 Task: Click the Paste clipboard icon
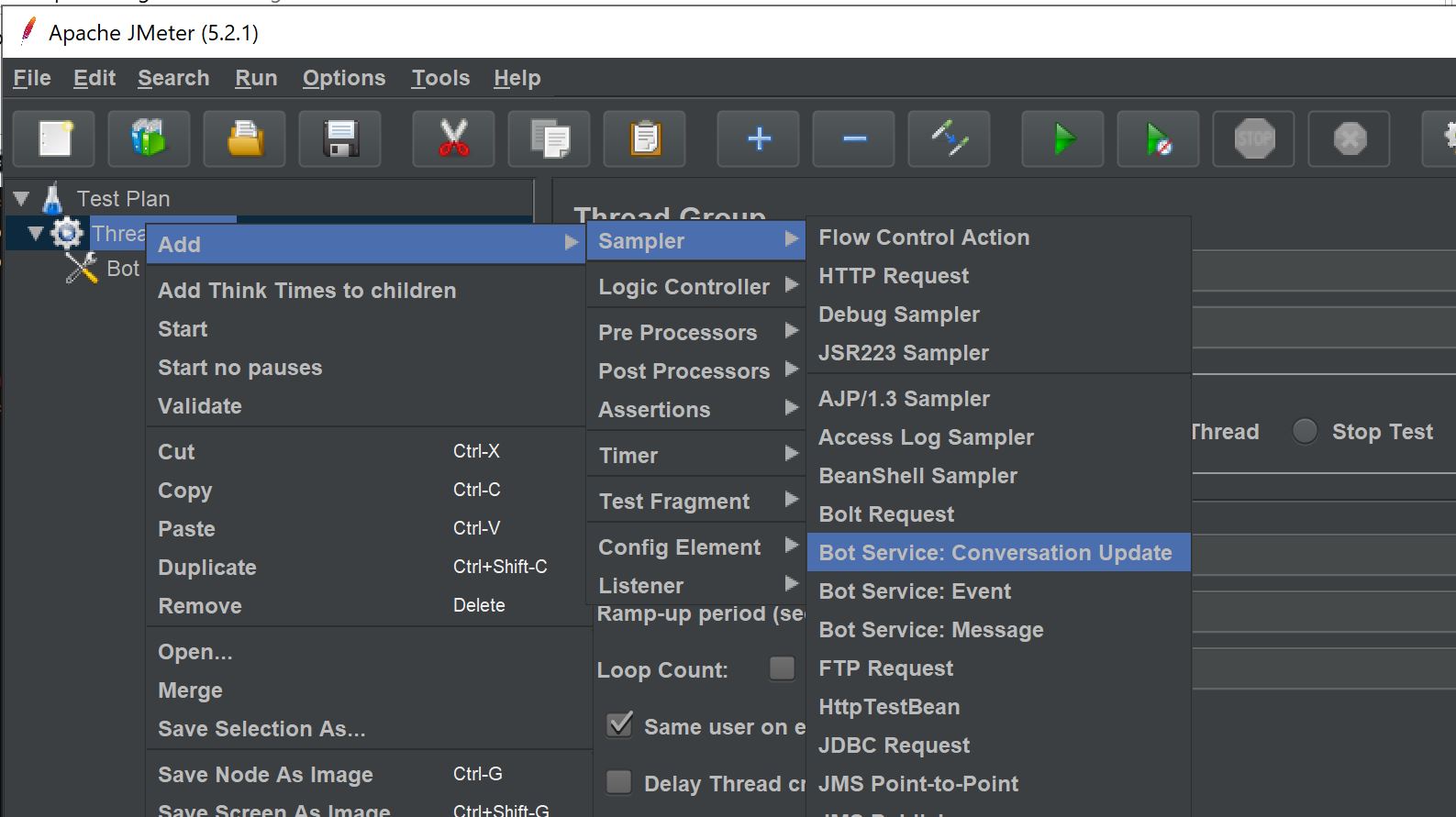point(645,139)
